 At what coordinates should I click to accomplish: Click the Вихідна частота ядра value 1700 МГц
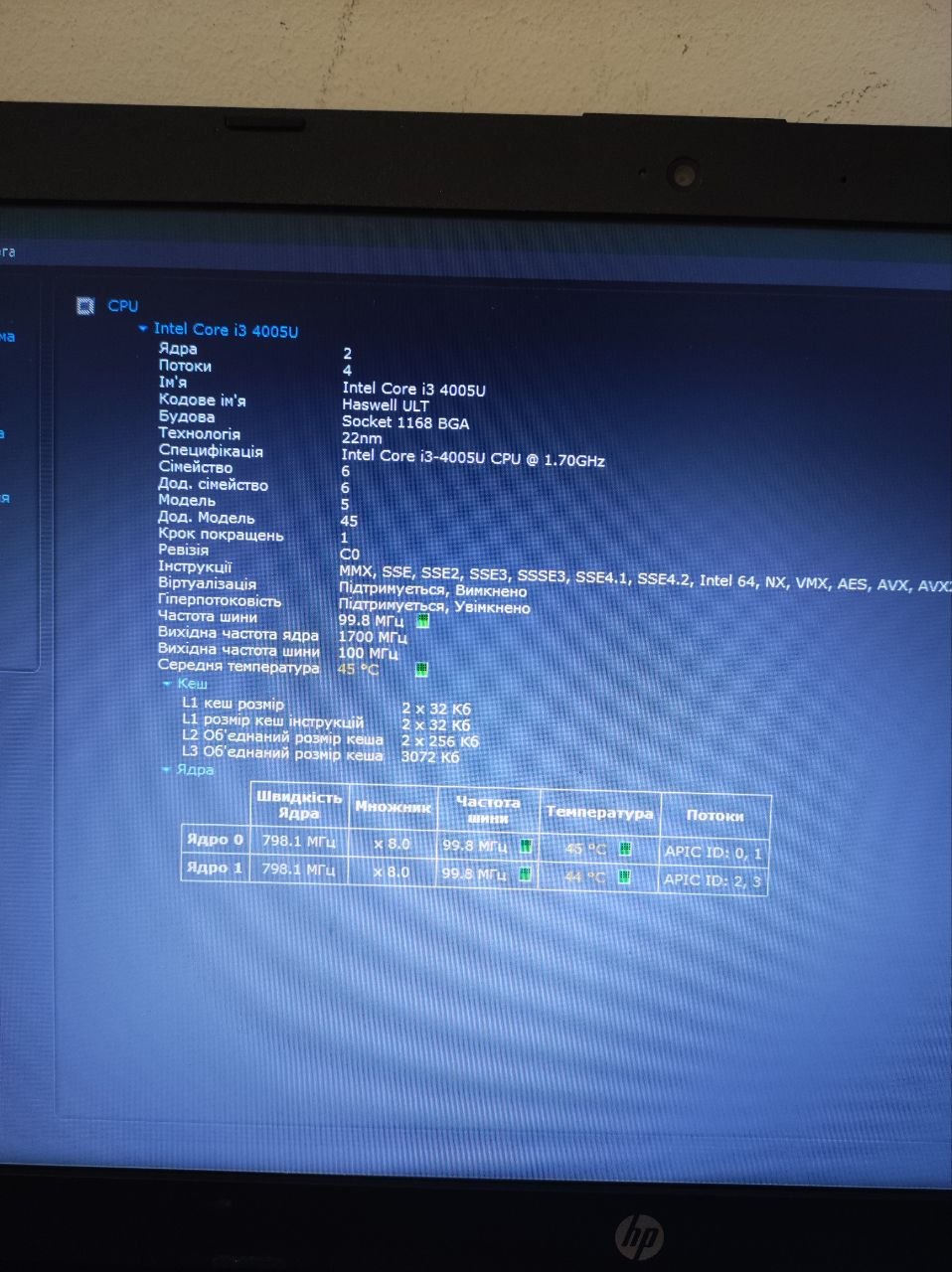pos(373,637)
